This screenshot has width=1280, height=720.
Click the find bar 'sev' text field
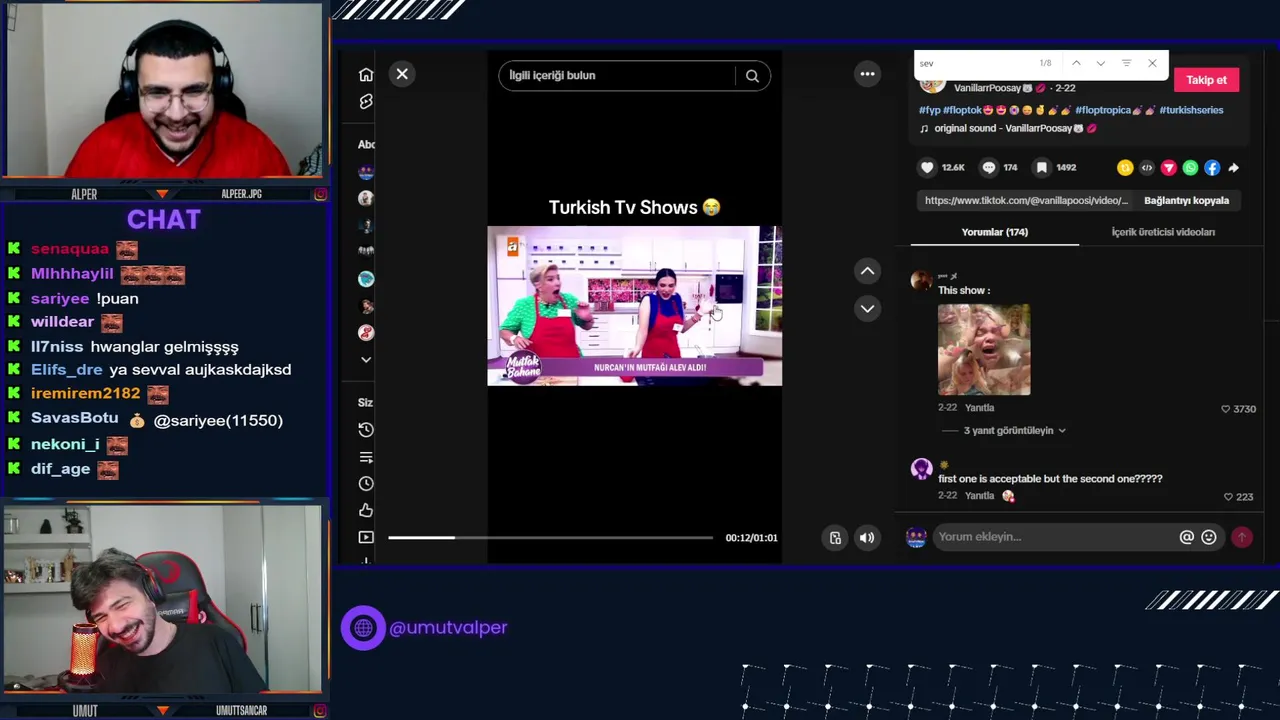coord(975,63)
